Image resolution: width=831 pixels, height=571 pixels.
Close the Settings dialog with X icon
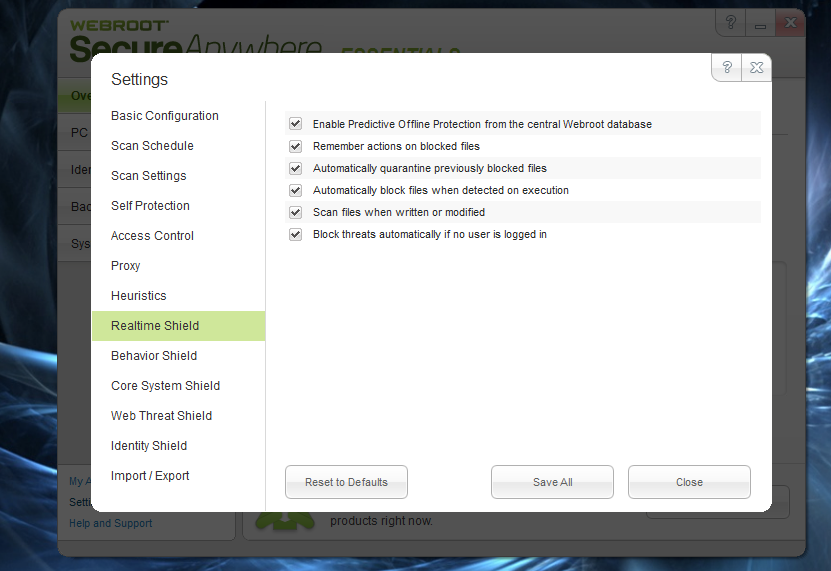click(x=756, y=67)
